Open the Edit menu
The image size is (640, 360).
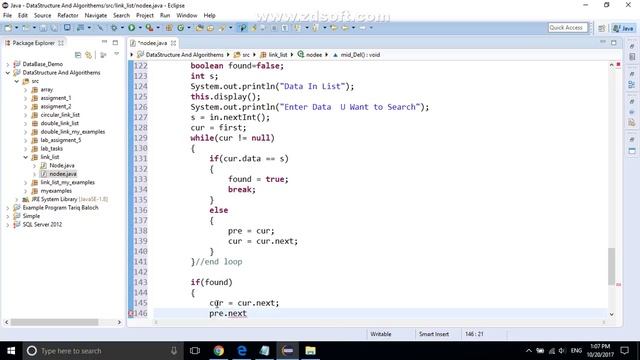[23, 16]
